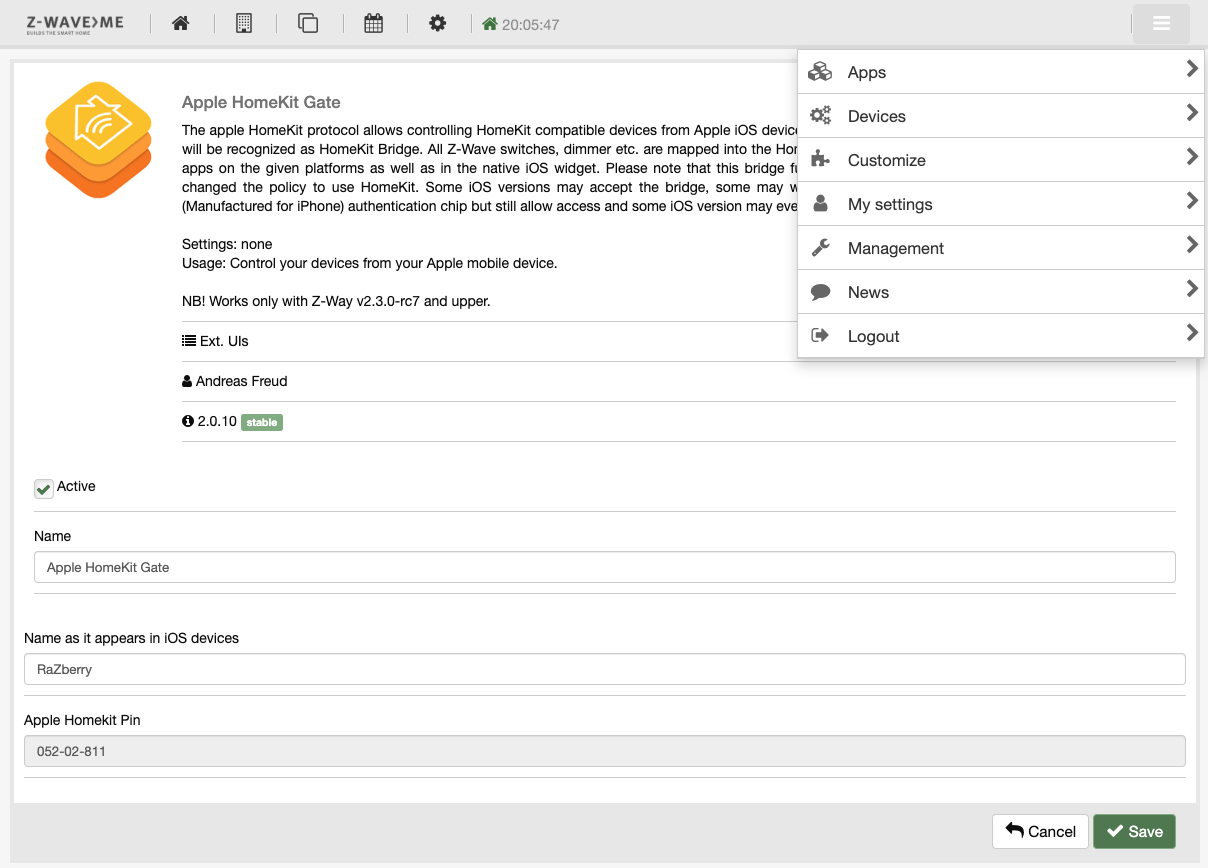Click the Apple HomeKit Gate heading
Viewport: 1208px width, 868px height.
(261, 102)
